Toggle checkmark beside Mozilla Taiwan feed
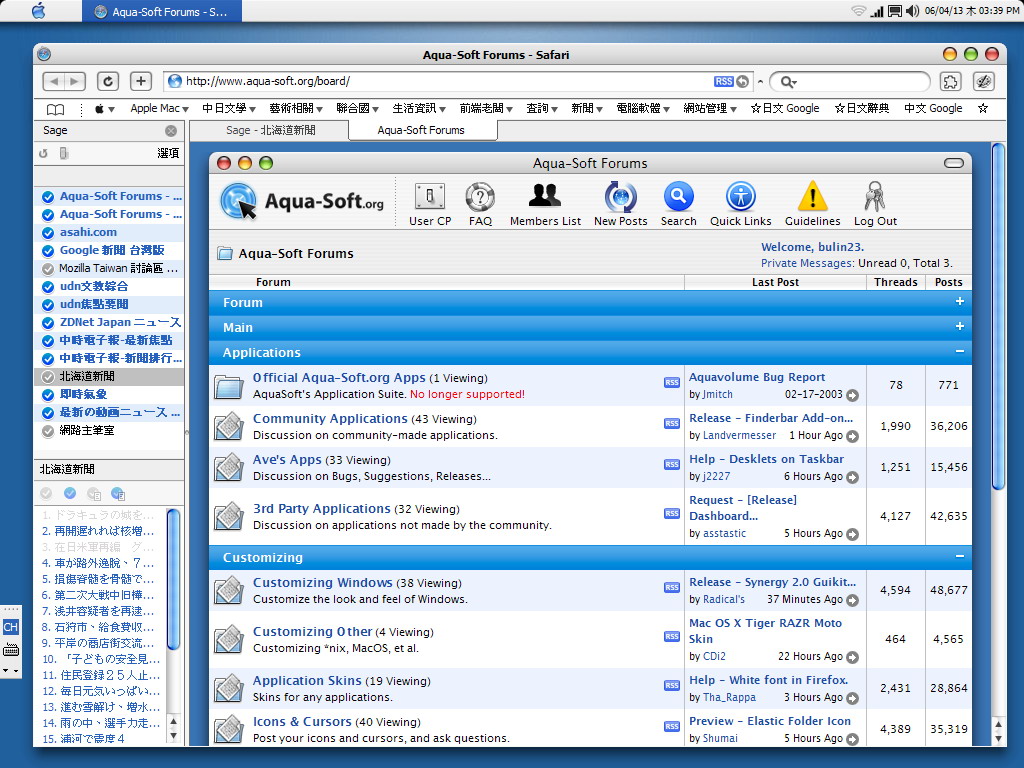1024x768 pixels. click(x=48, y=268)
